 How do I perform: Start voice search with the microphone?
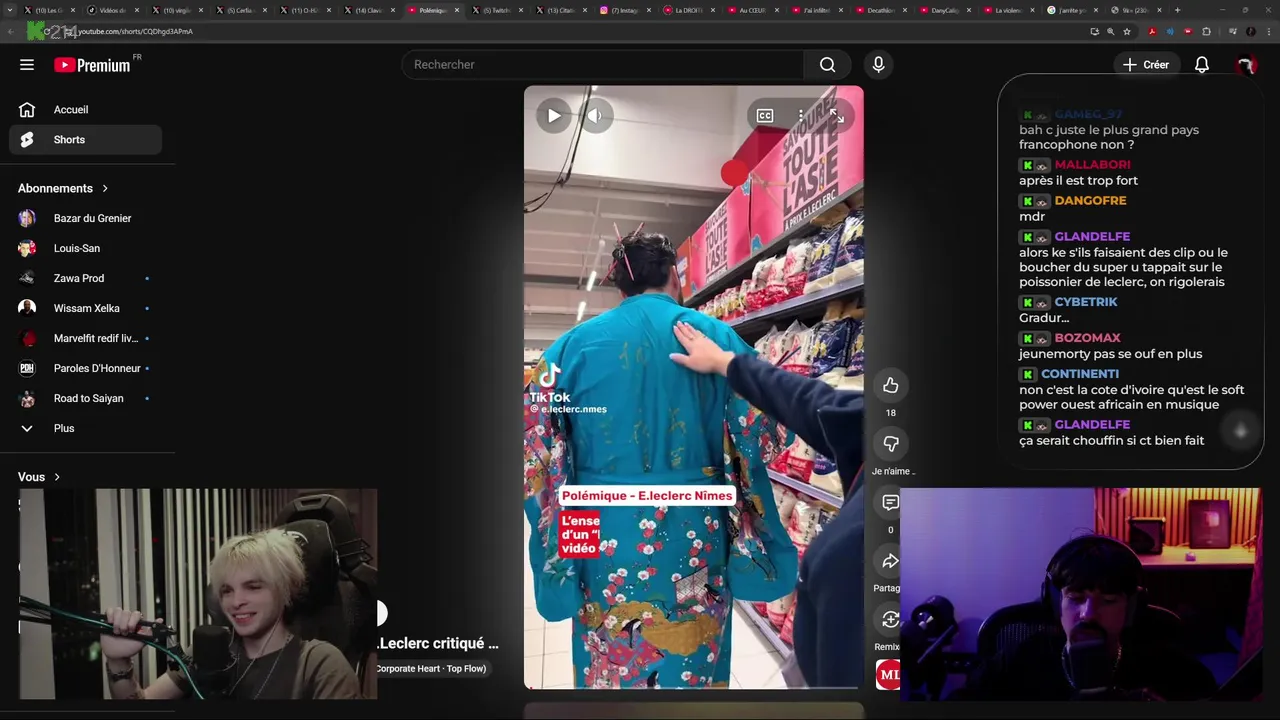click(878, 65)
